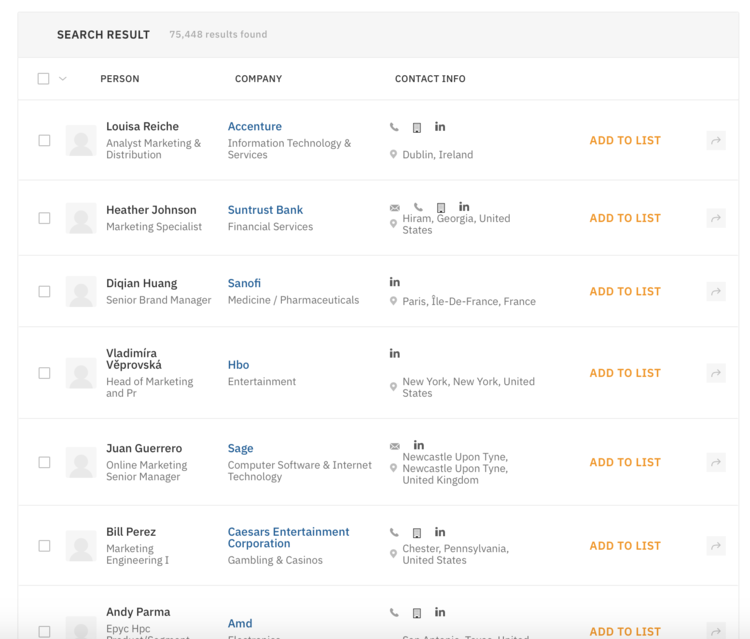Open Suntrust Bank company link

click(265, 210)
